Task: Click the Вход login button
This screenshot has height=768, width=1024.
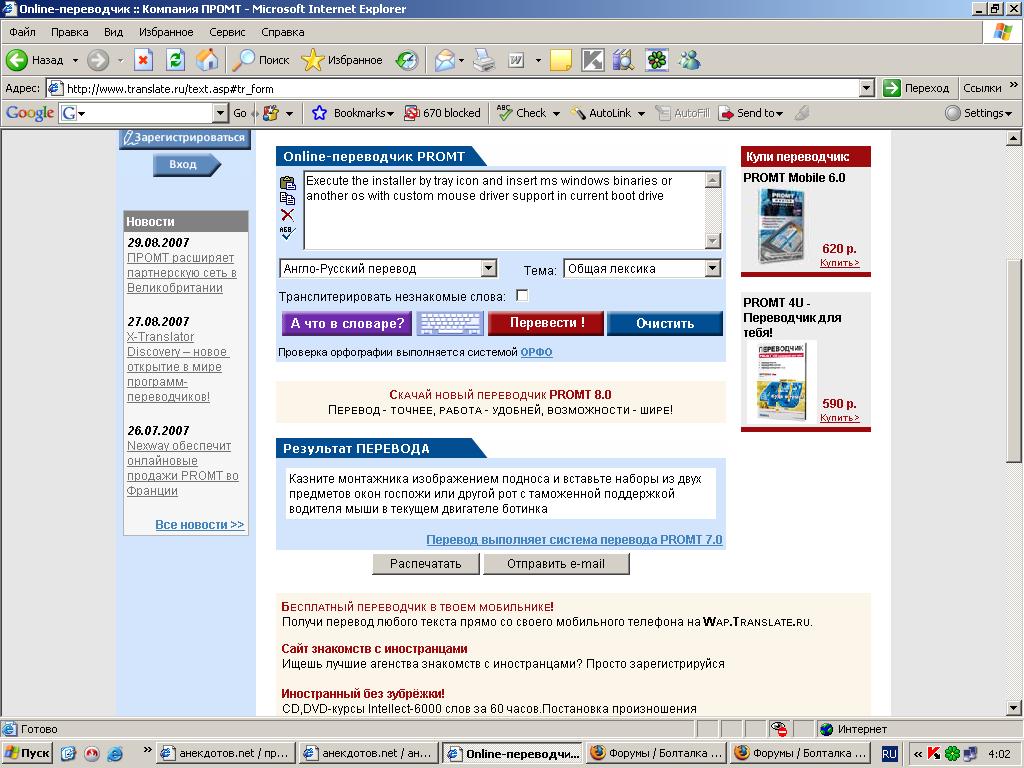Action: pyautogui.click(x=187, y=165)
